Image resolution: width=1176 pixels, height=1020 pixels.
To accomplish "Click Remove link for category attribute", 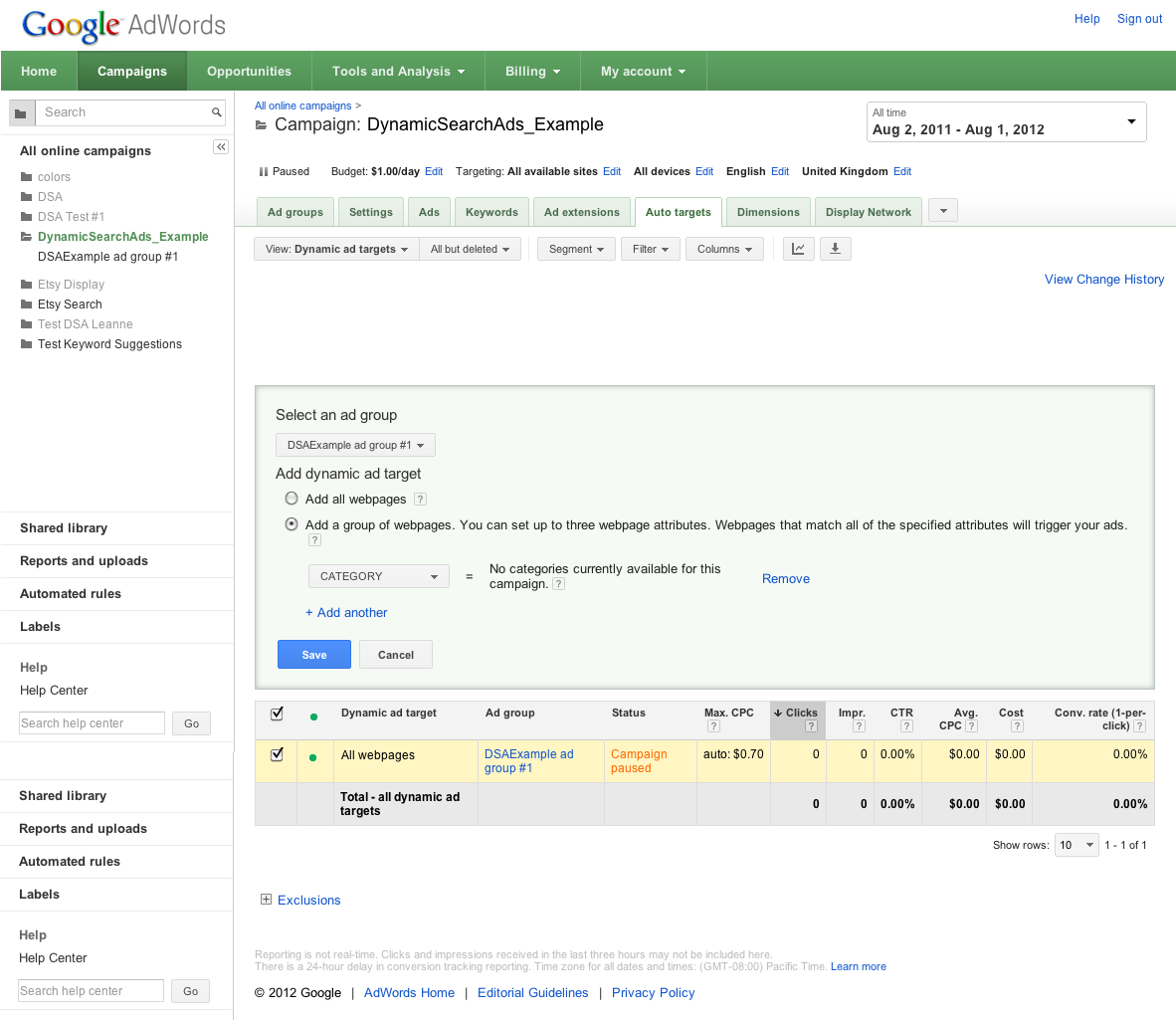I will pyautogui.click(x=786, y=579).
